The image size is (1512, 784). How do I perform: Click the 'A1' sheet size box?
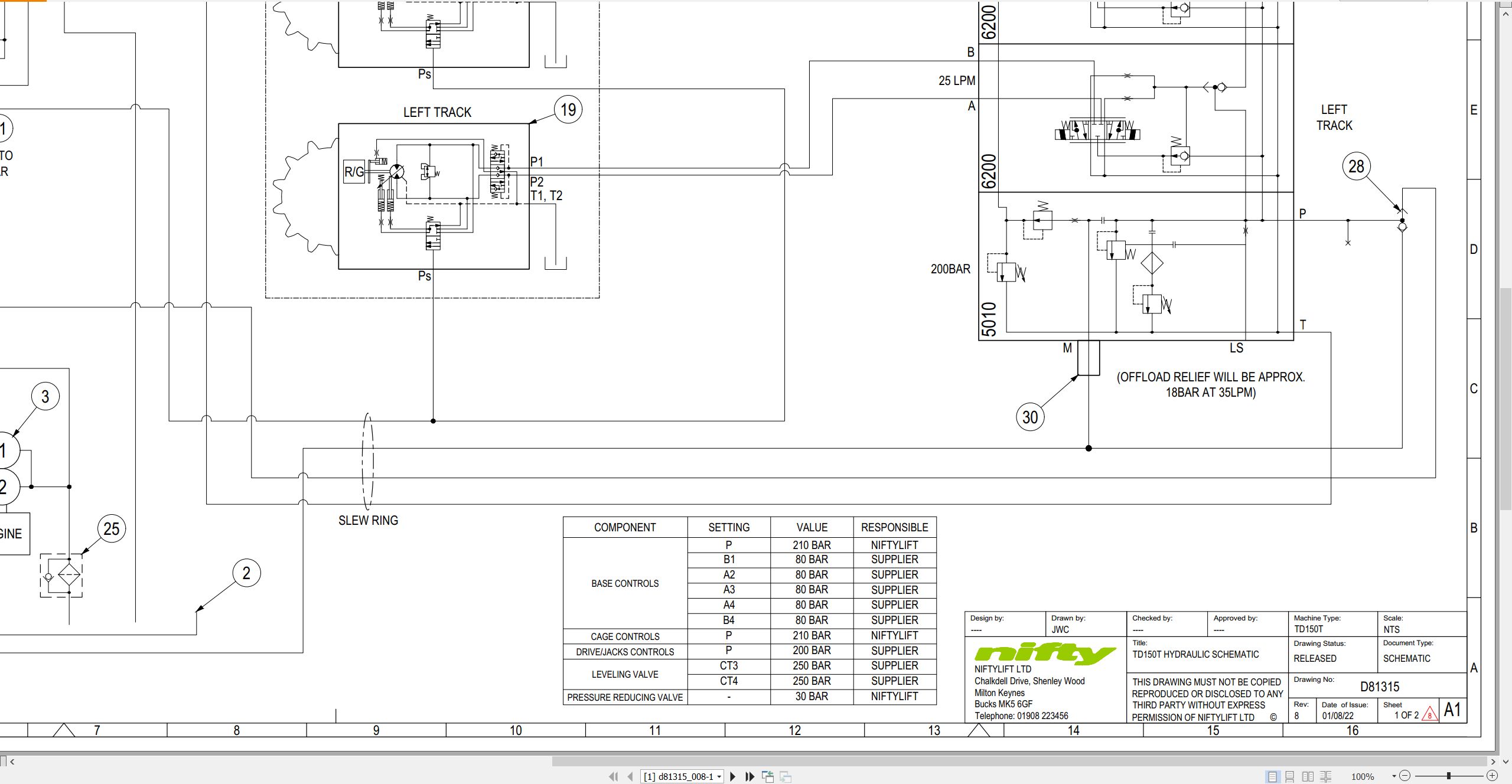coord(1452,710)
